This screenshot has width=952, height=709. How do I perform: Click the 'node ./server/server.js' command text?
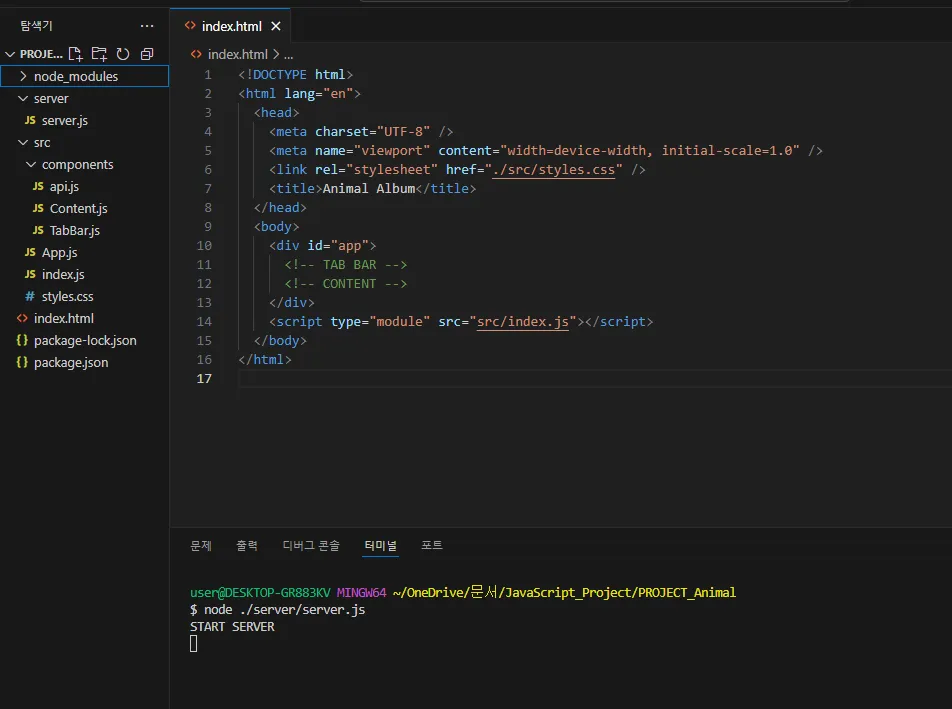pos(284,609)
